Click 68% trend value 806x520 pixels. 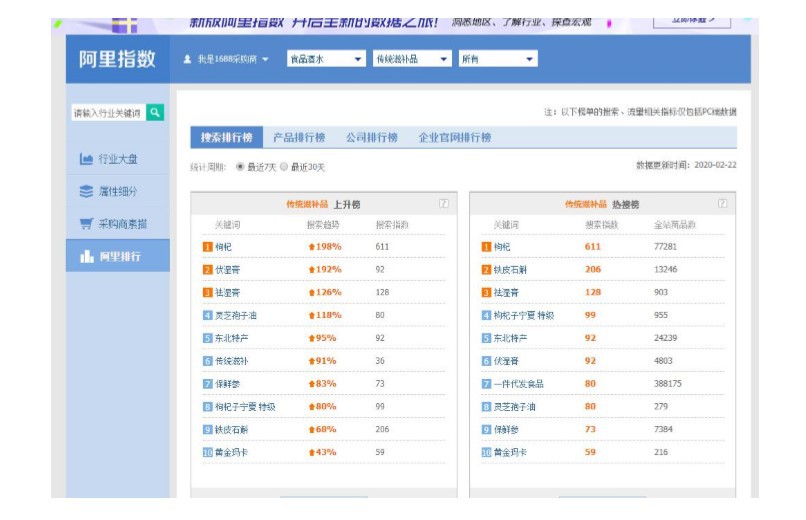click(326, 430)
